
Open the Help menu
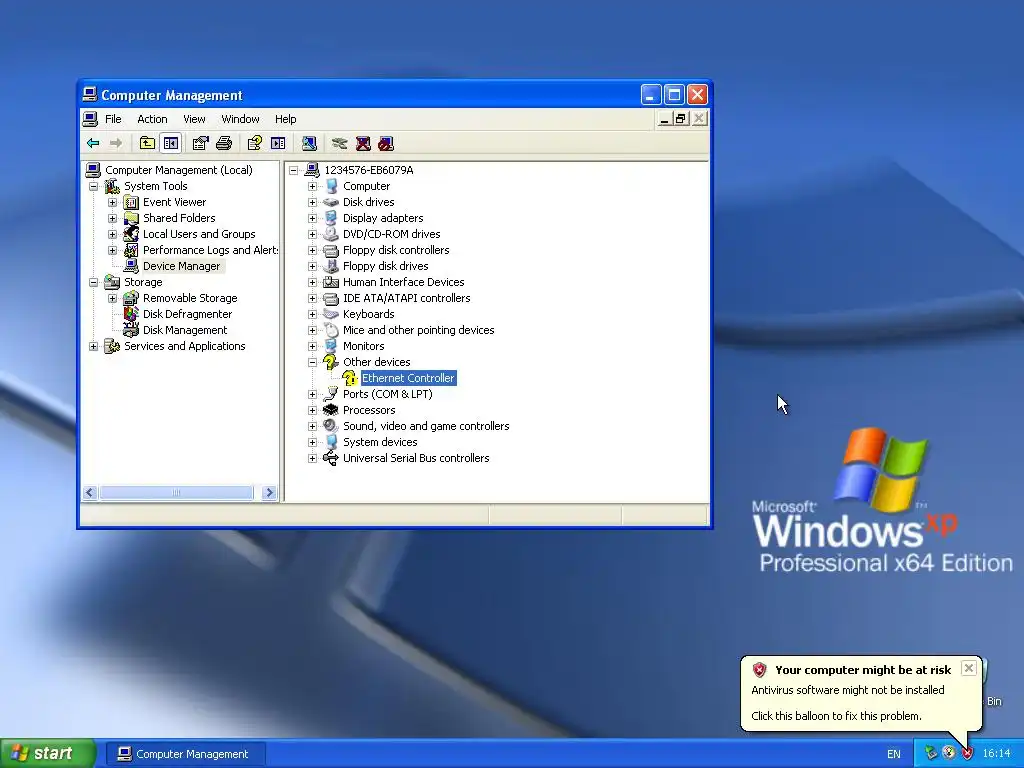tap(285, 119)
